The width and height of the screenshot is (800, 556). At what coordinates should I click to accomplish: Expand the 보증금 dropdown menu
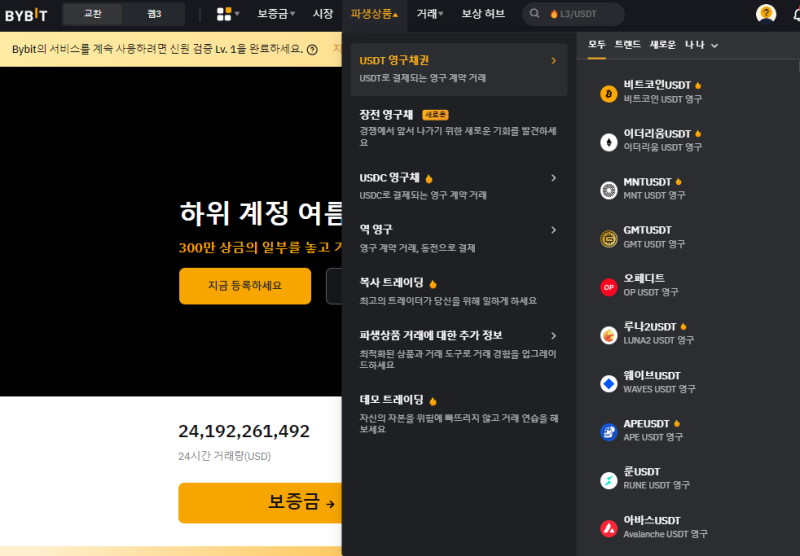[x=276, y=14]
